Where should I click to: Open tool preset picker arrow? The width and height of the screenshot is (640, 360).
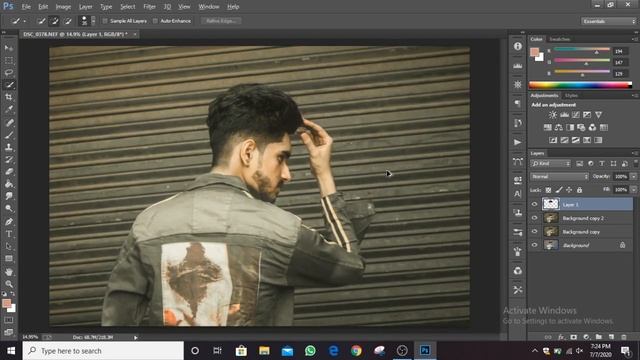coord(25,21)
